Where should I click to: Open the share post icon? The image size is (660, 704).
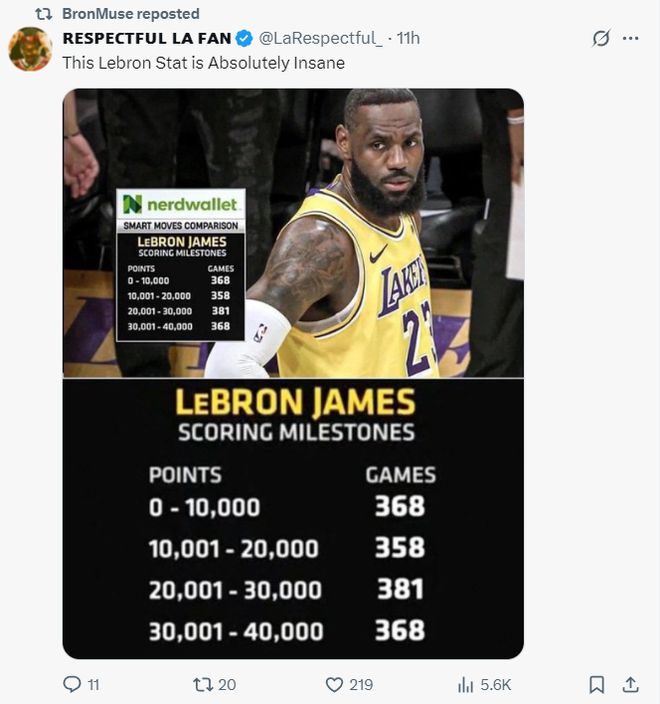coord(630,684)
